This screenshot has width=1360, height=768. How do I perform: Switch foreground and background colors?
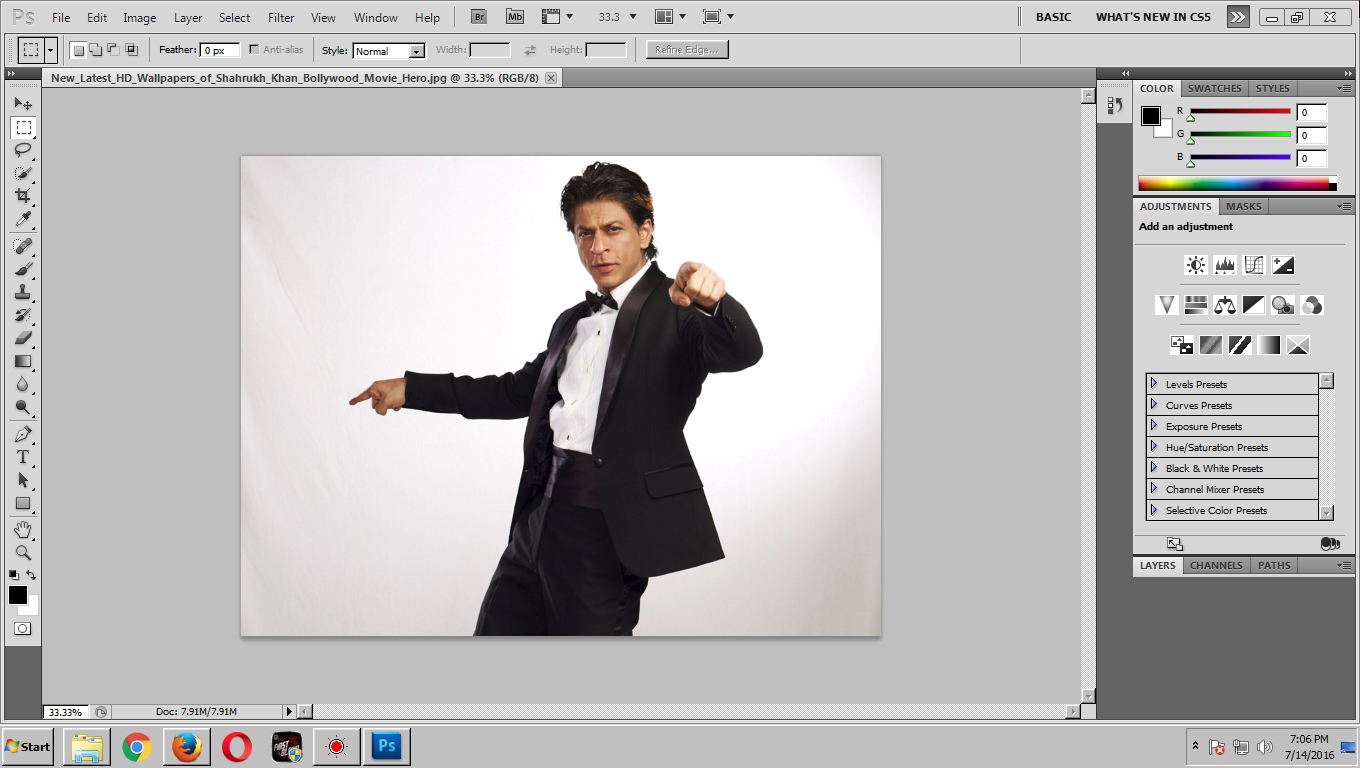[x=33, y=572]
